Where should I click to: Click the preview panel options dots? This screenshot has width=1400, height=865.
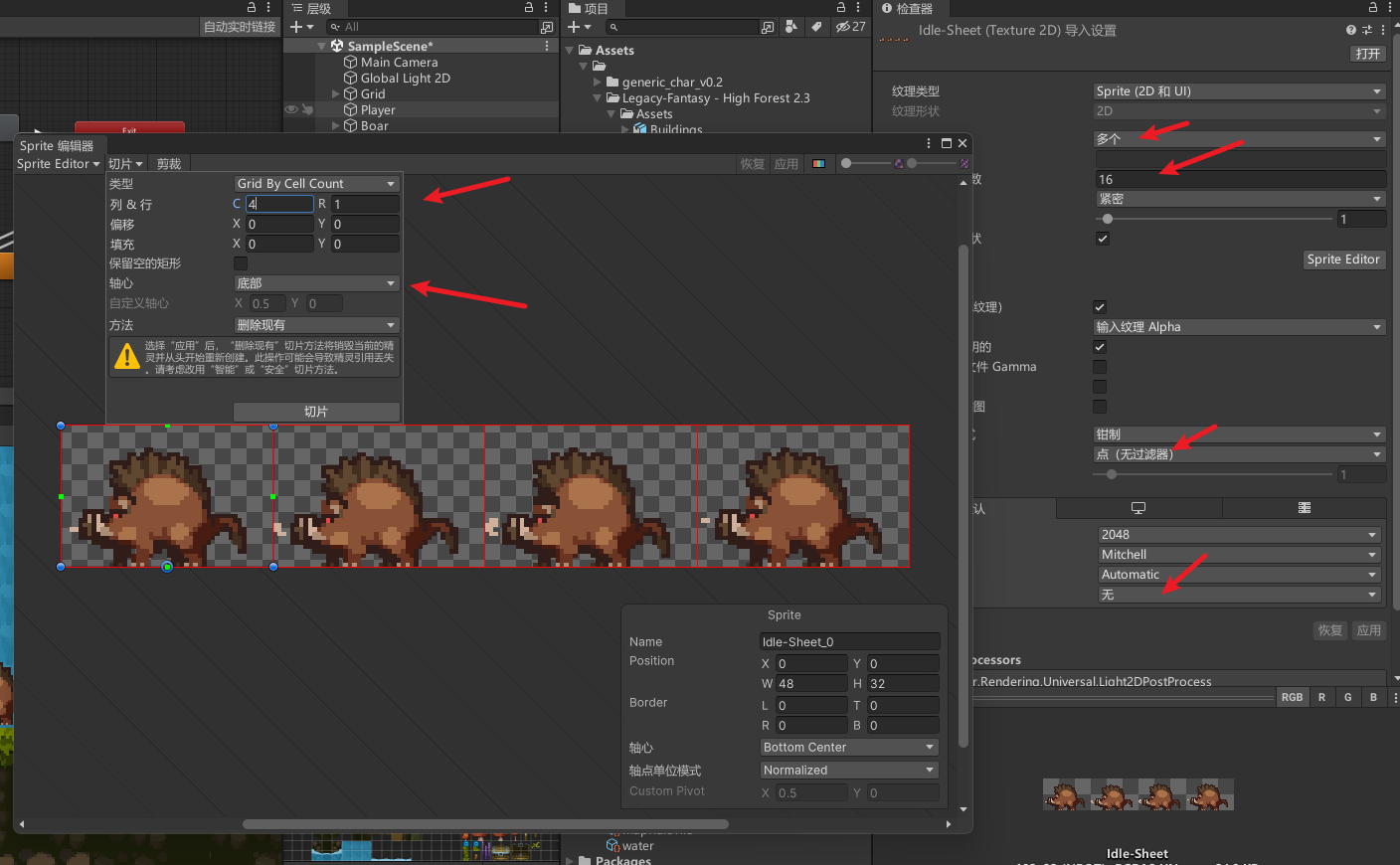1395,697
